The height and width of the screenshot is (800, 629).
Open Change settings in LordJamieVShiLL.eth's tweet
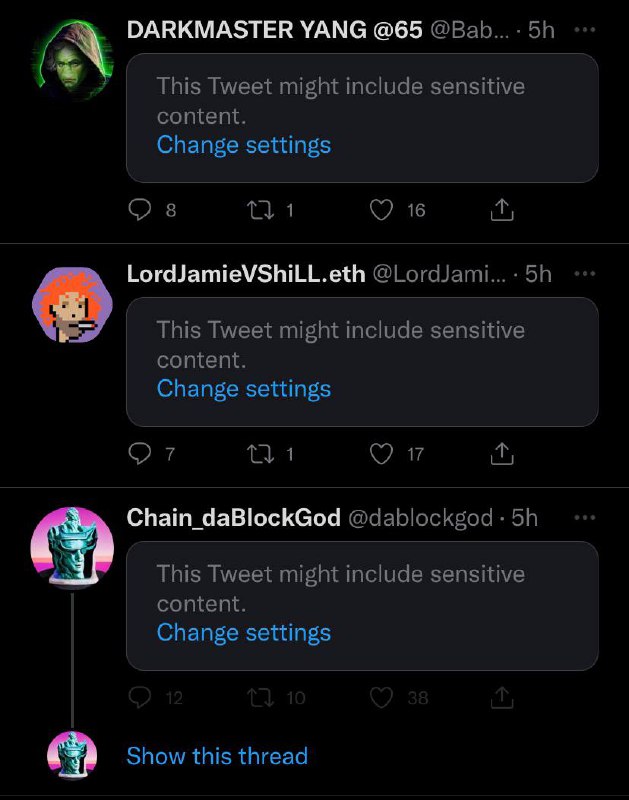click(x=244, y=389)
